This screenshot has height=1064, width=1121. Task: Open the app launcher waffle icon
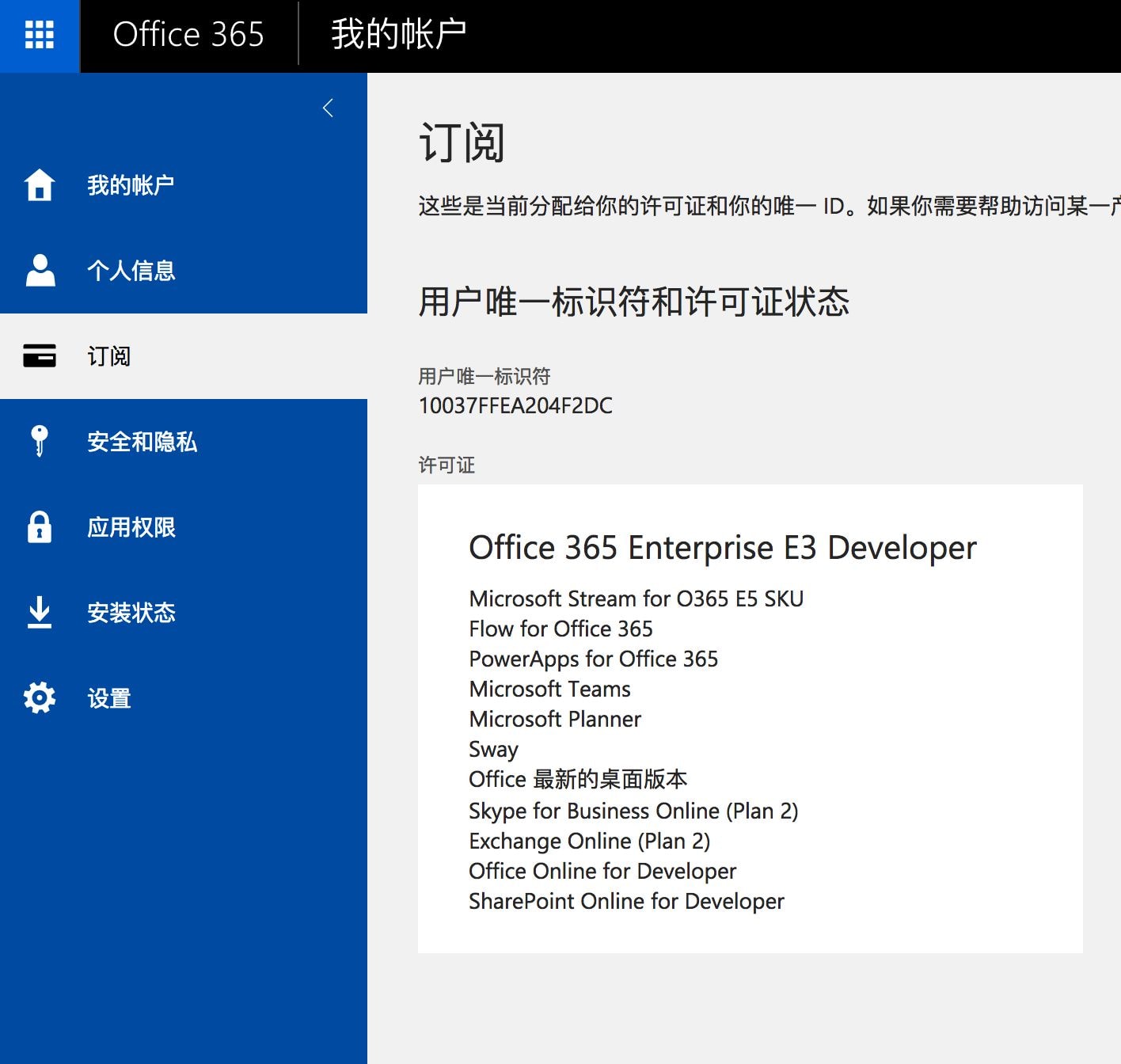point(40,36)
